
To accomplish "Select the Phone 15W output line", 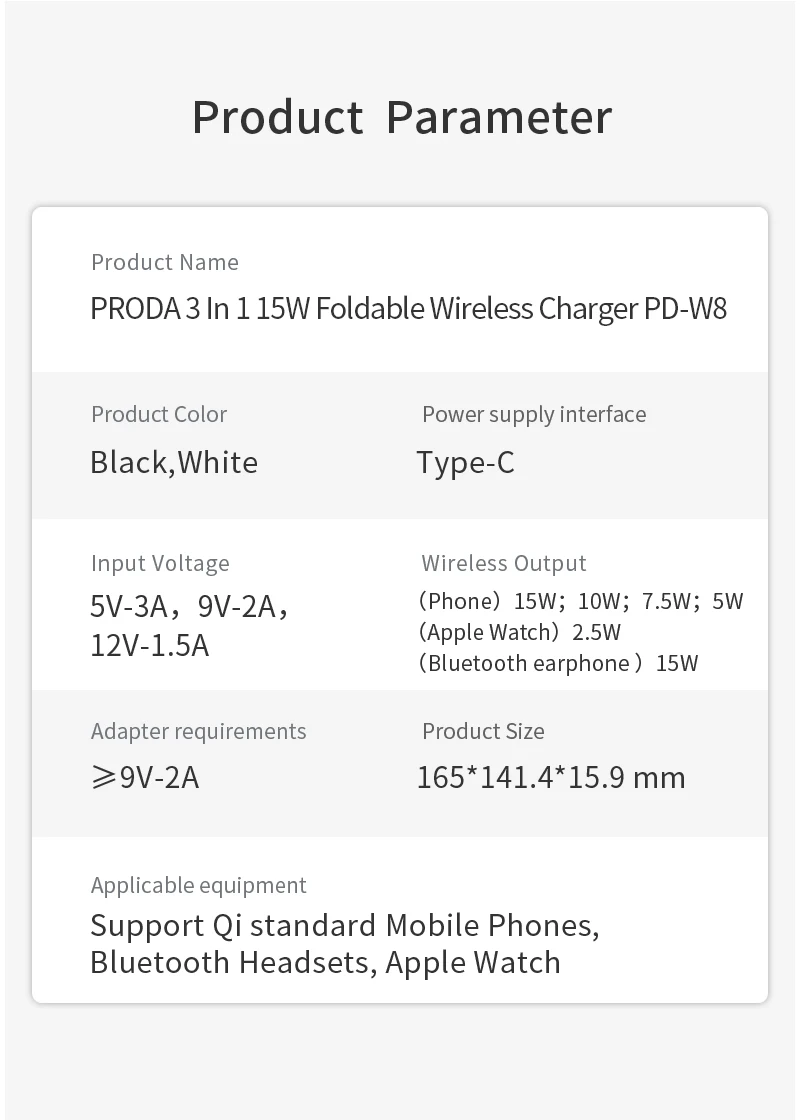I will (581, 601).
